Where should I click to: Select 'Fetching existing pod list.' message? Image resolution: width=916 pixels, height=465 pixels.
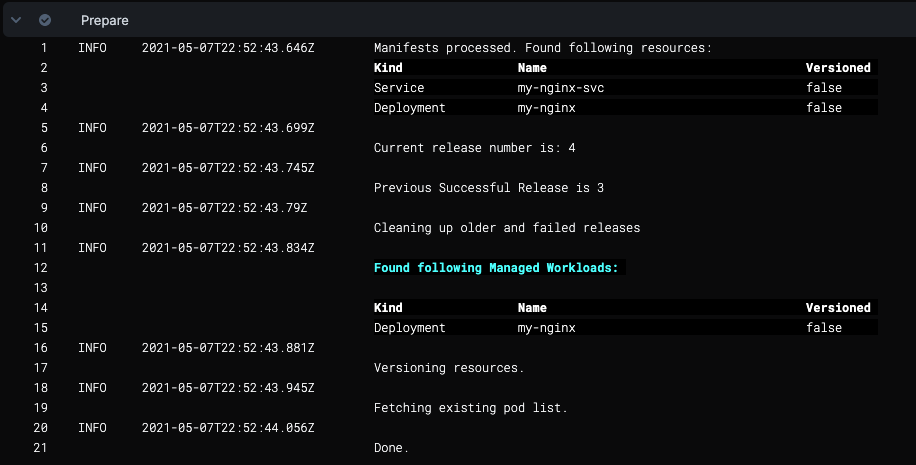tap(470, 408)
